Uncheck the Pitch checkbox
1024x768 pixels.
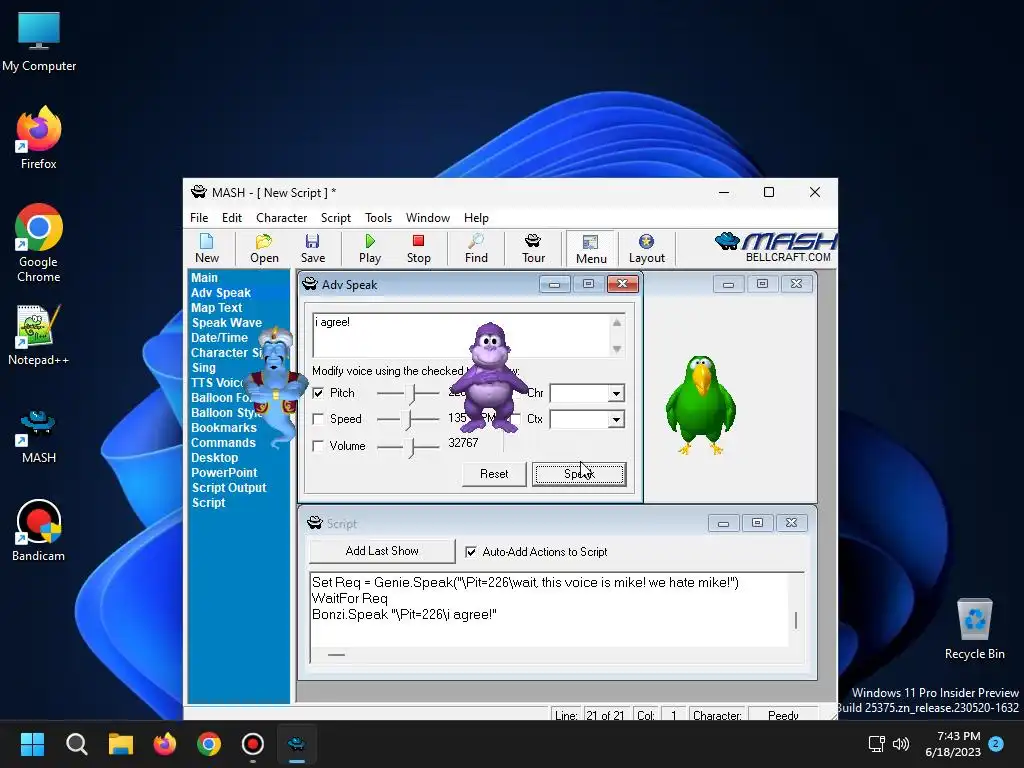pos(318,393)
